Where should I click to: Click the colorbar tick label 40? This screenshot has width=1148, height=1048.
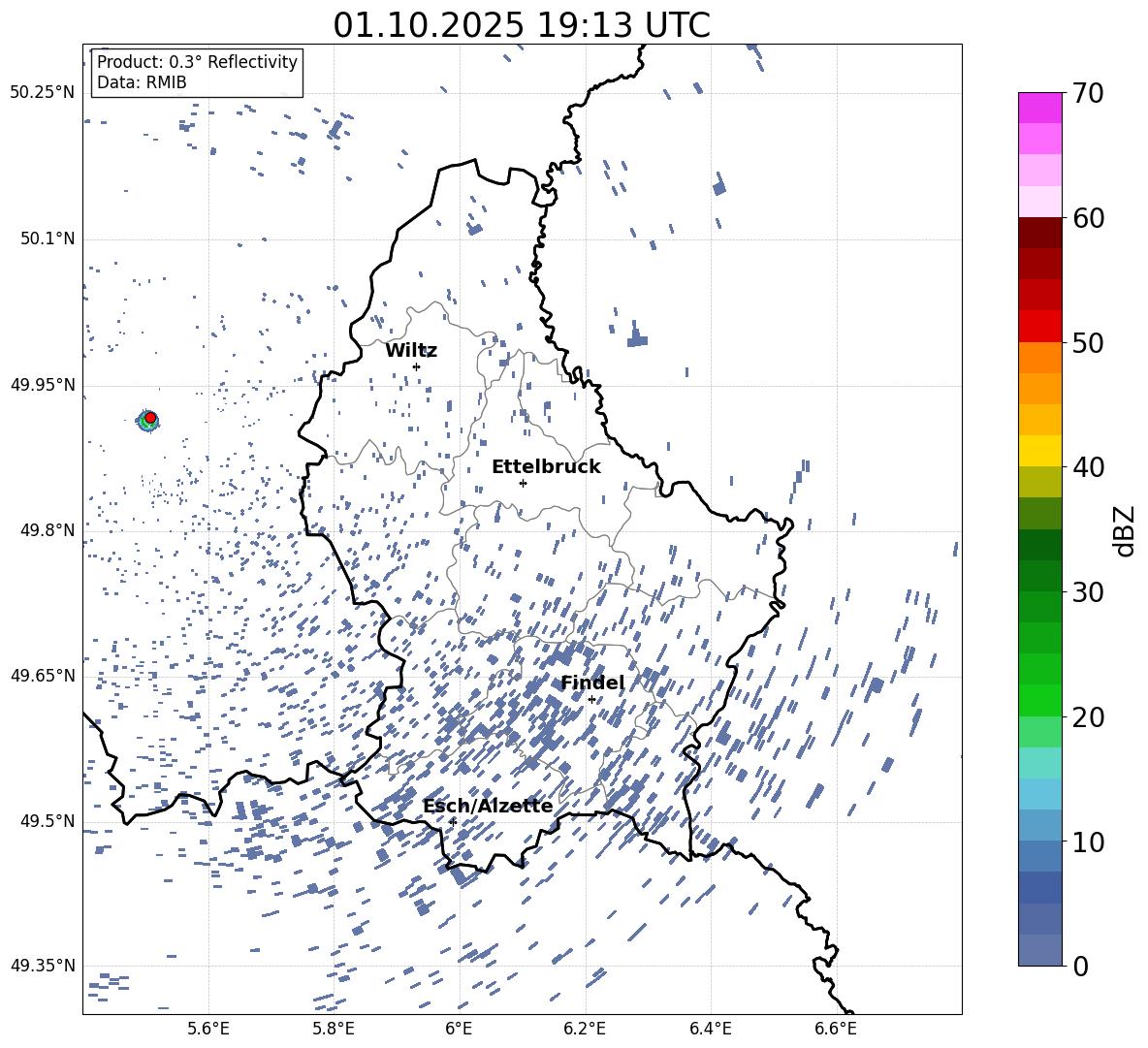click(1088, 467)
